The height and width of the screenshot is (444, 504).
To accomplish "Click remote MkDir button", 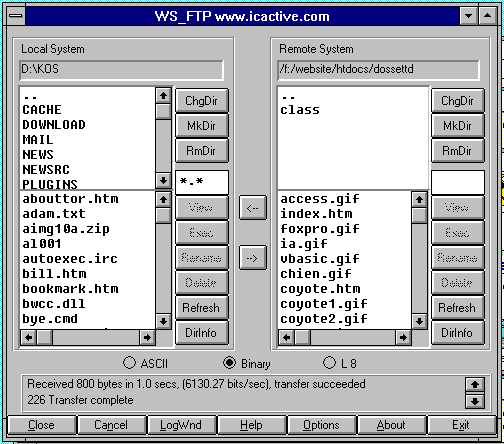I will pos(458,126).
